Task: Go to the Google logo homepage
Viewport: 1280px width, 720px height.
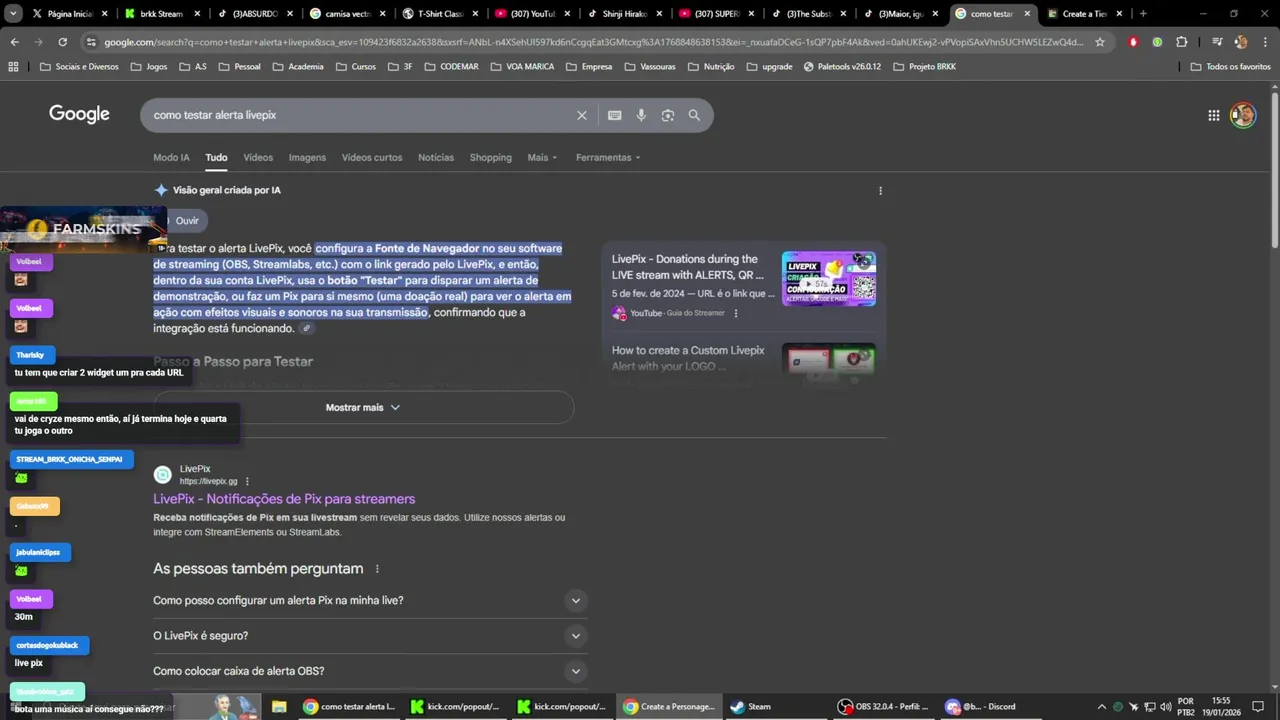Action: pos(79,114)
